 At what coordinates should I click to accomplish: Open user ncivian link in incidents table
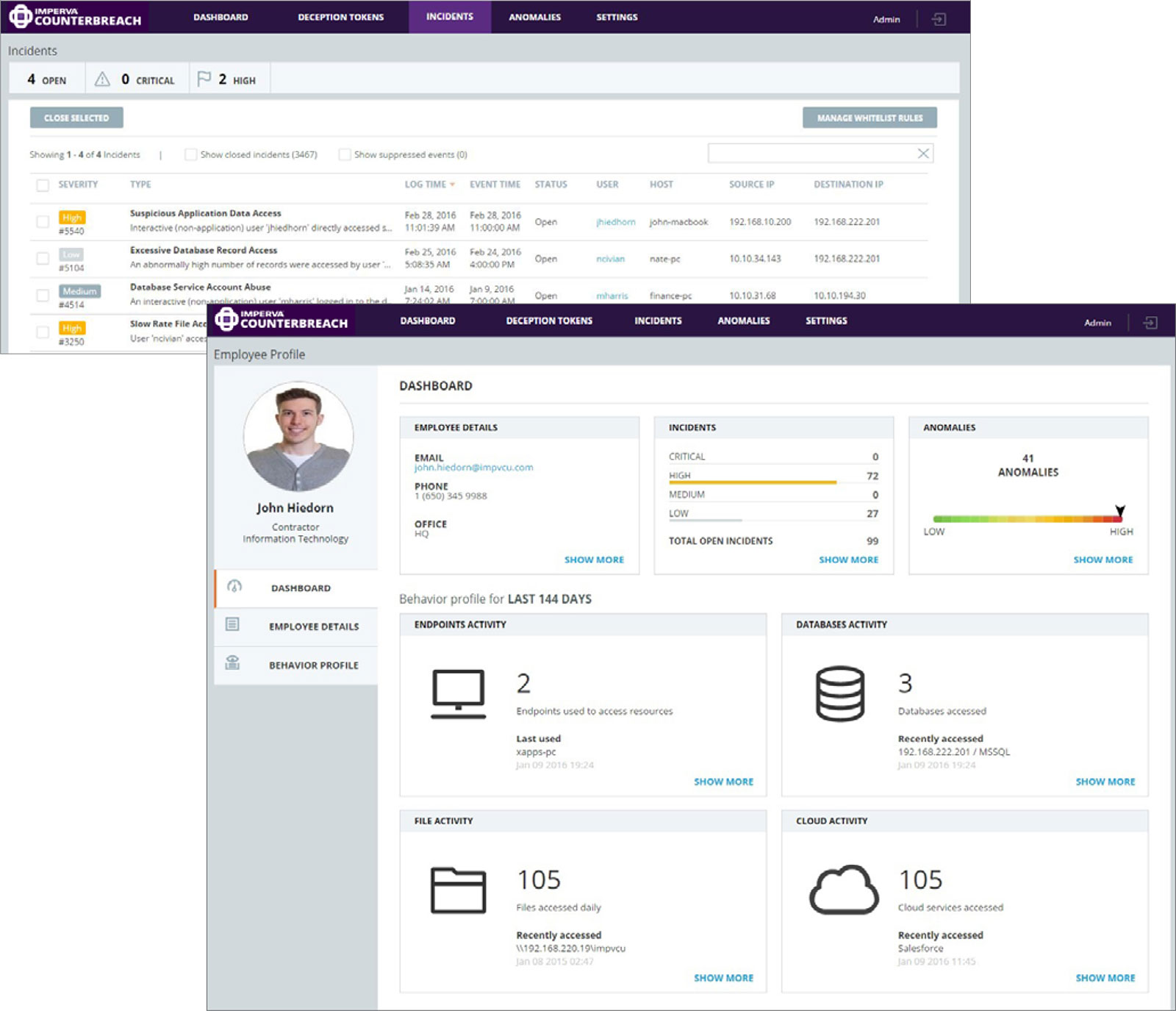(x=610, y=259)
